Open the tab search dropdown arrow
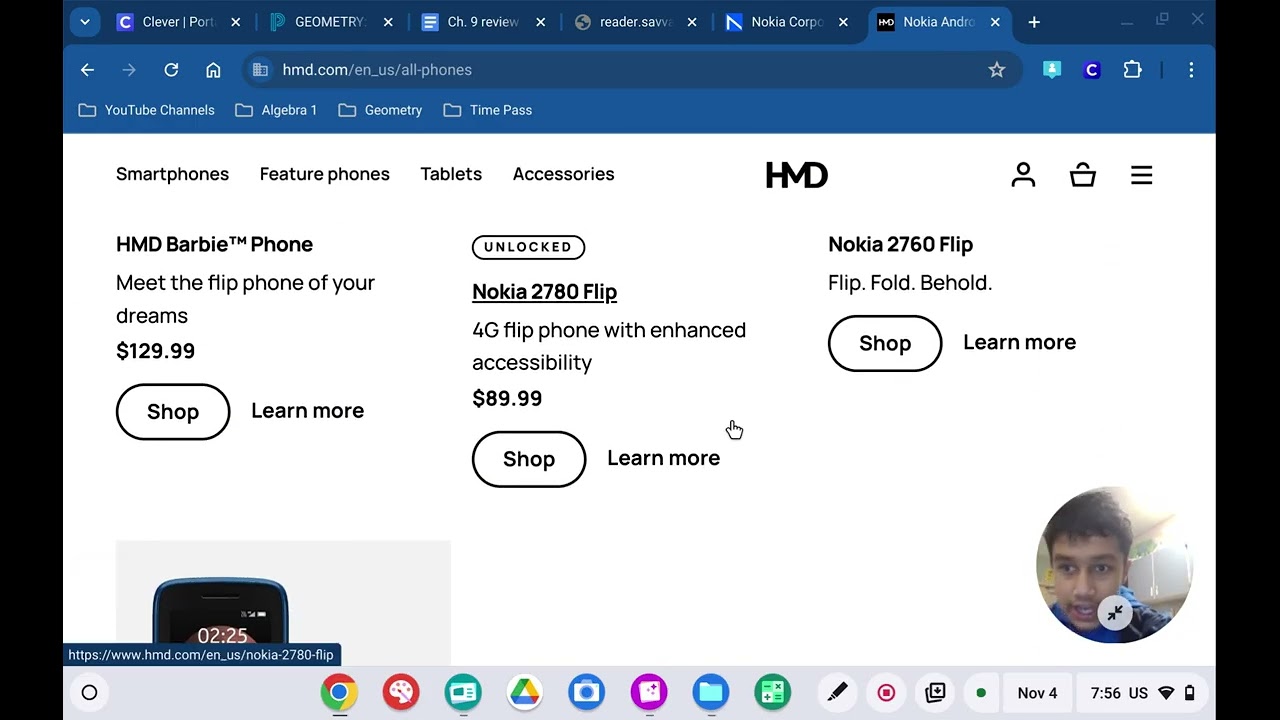Viewport: 1280px width, 720px height. click(85, 21)
